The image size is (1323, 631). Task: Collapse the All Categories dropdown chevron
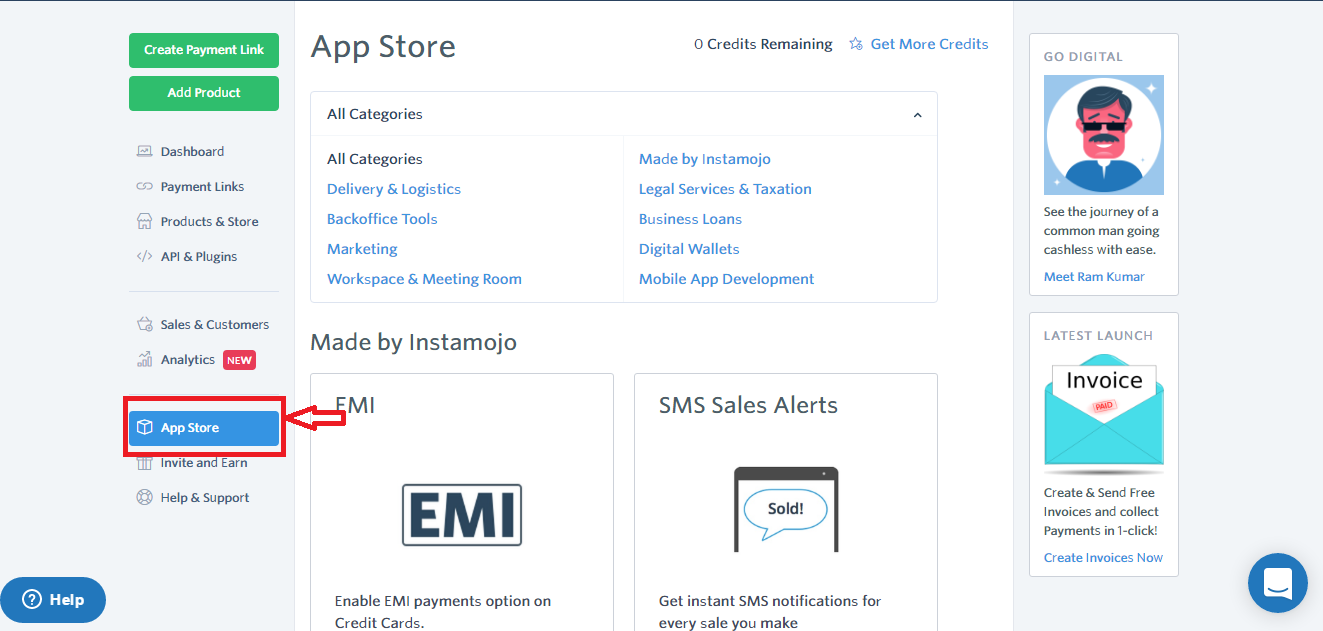(x=917, y=115)
